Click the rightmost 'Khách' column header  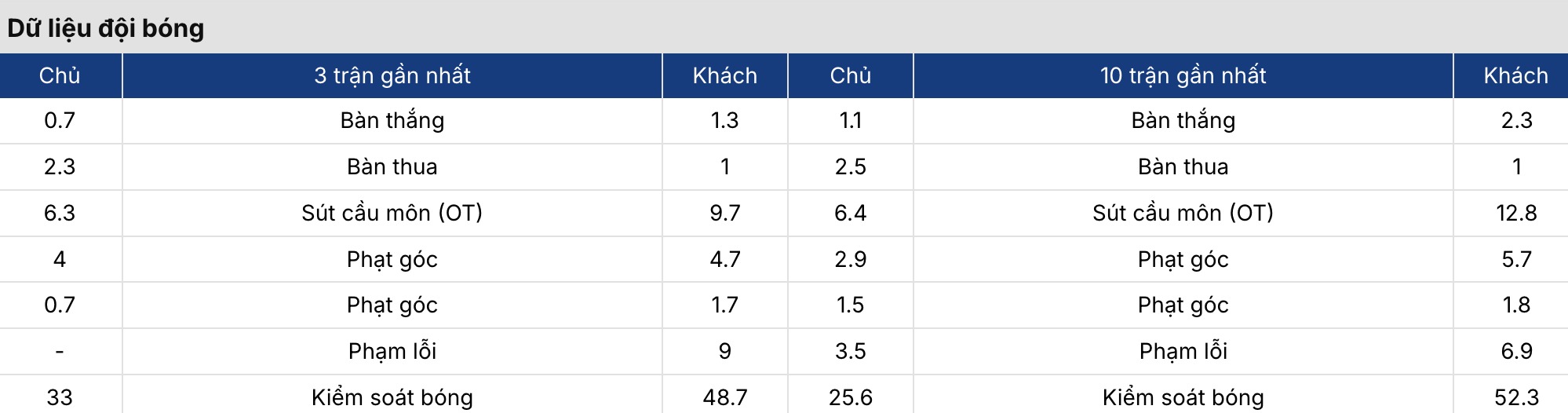click(1516, 76)
